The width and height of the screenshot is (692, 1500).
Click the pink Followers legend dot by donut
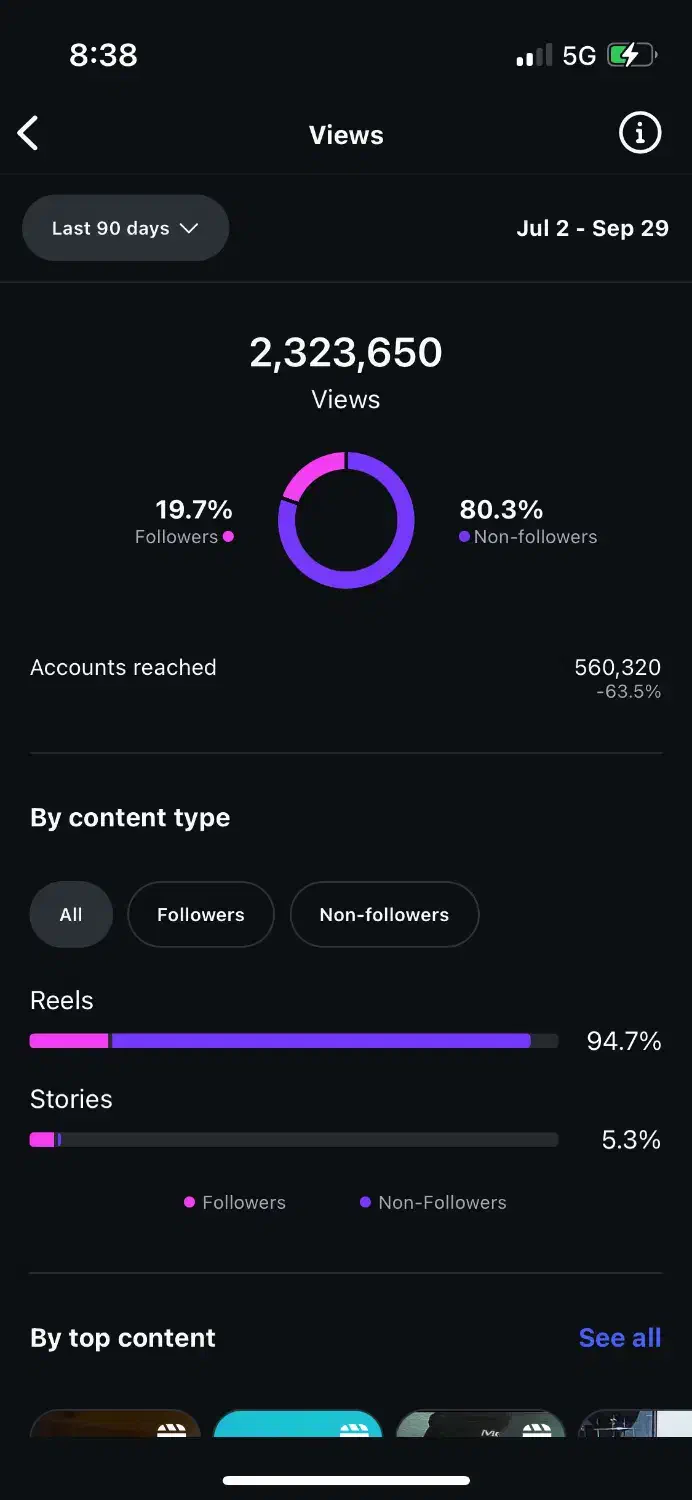pyautogui.click(x=228, y=537)
